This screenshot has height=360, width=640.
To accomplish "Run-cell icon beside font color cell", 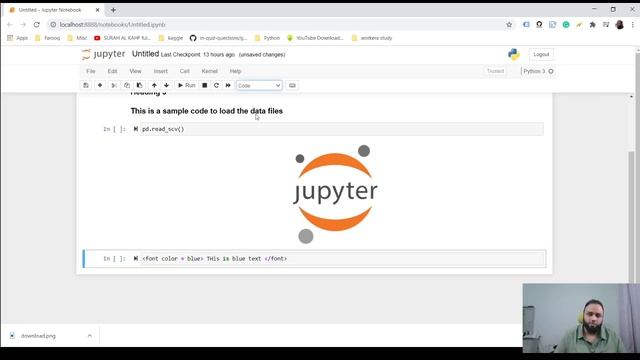I will (x=136, y=258).
